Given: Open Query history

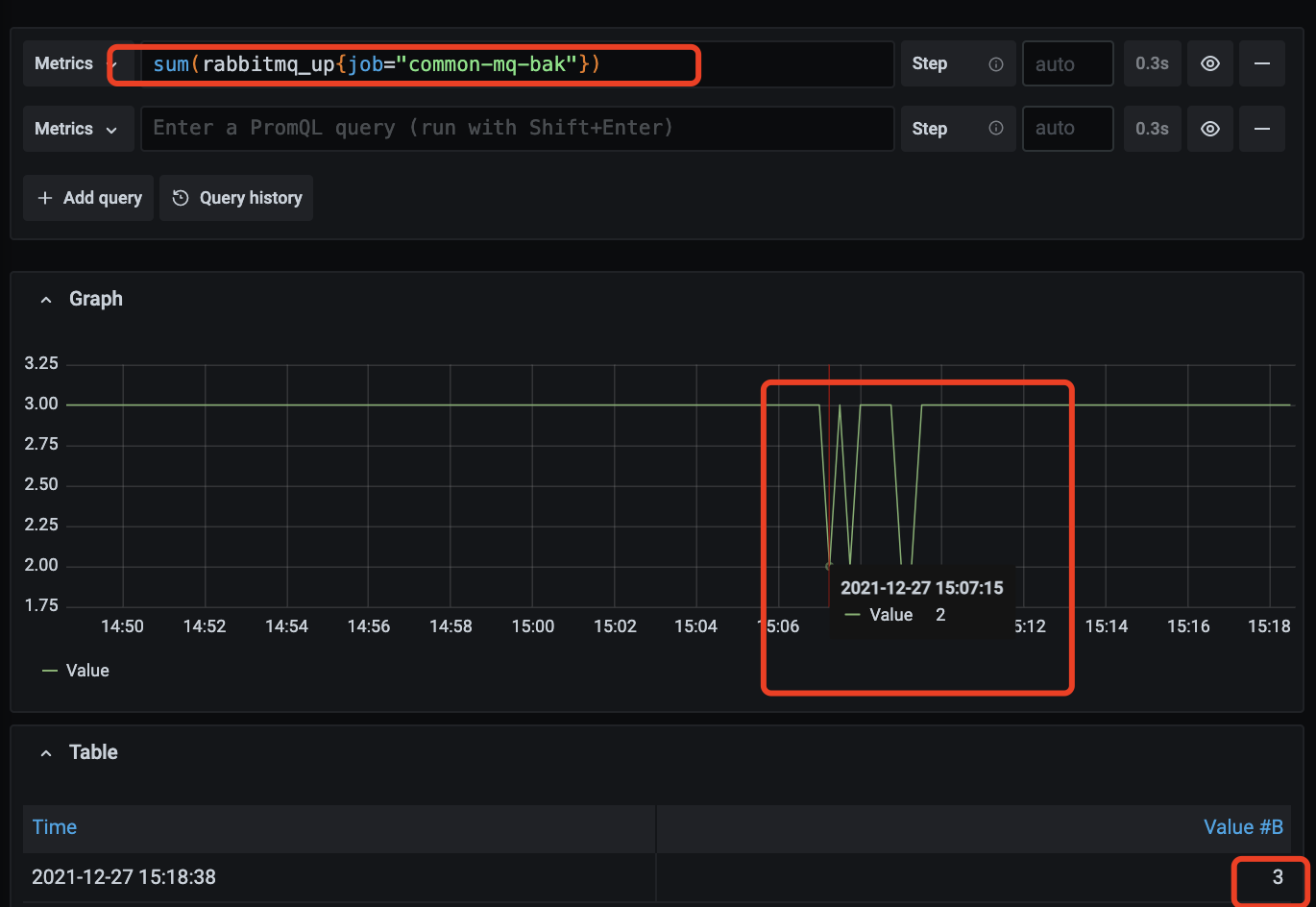Looking at the screenshot, I should tap(236, 198).
